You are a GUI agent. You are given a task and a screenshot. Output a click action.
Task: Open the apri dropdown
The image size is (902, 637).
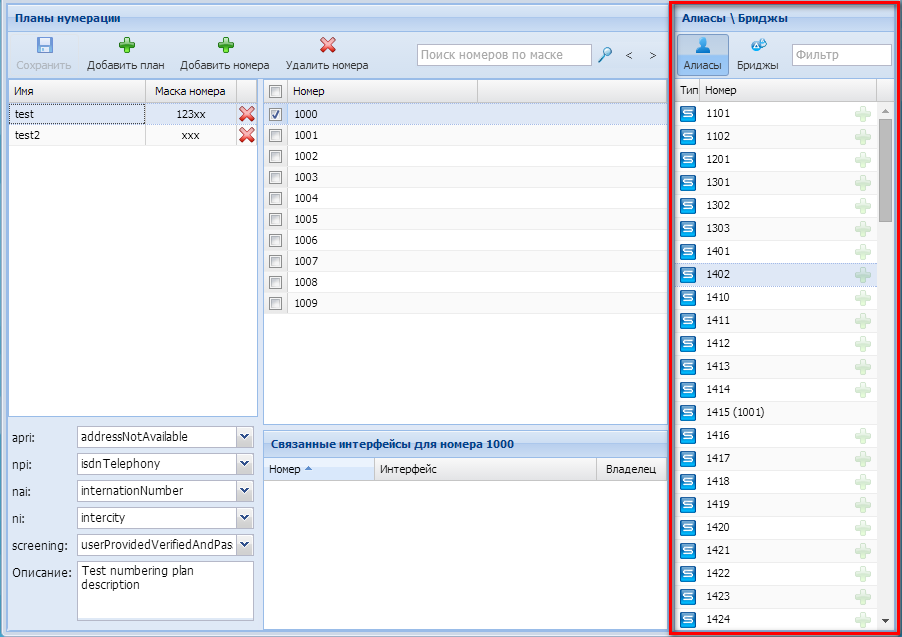(245, 437)
